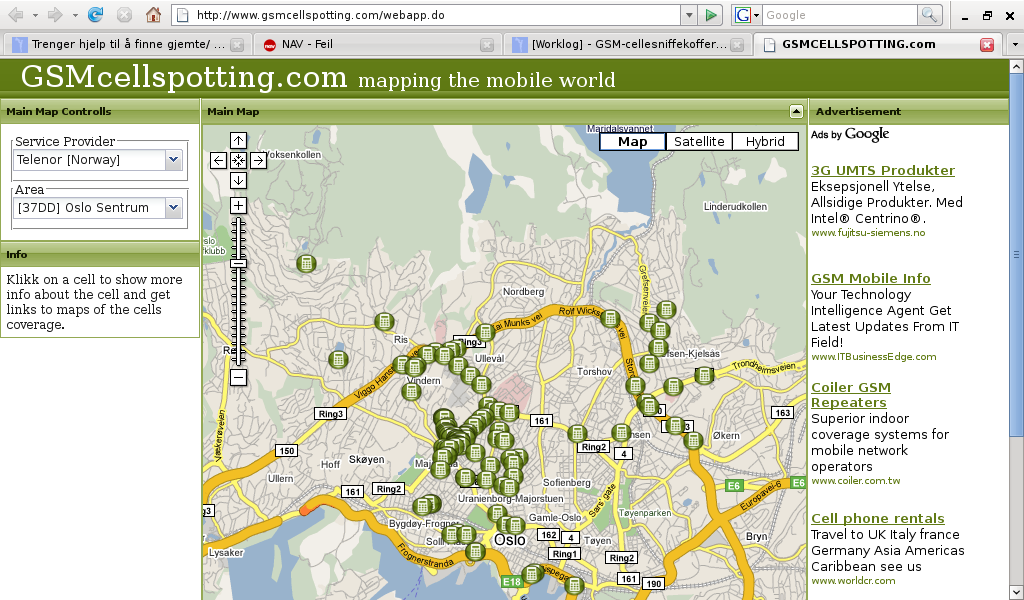This screenshot has height=600, width=1024.
Task: Switch map view to Satellite mode
Action: [699, 142]
